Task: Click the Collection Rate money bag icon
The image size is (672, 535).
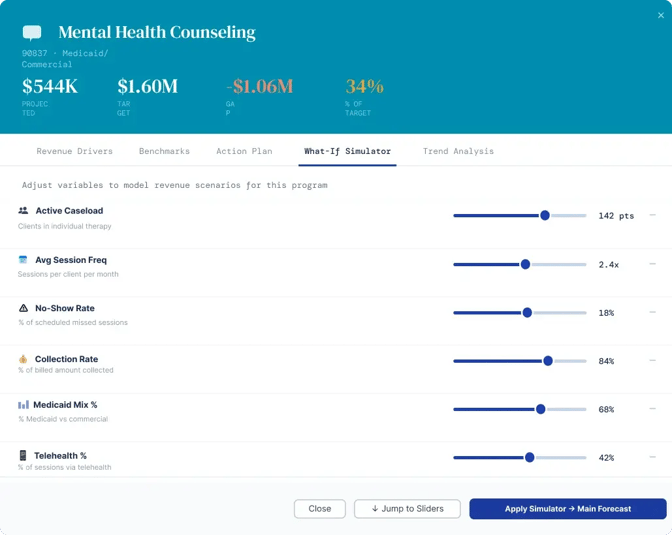Action: tap(23, 359)
